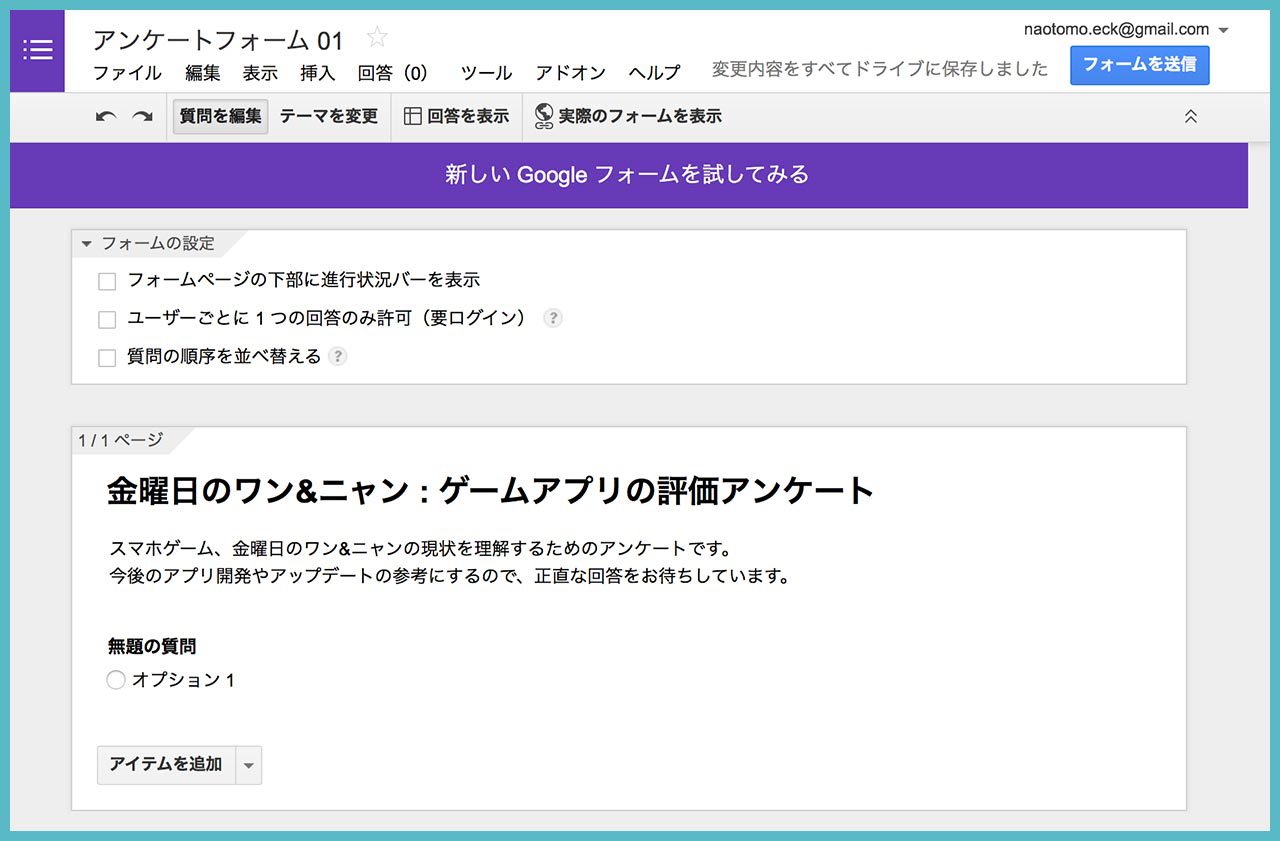Select the オプション 1 radio button
This screenshot has height=841, width=1280.
click(116, 680)
